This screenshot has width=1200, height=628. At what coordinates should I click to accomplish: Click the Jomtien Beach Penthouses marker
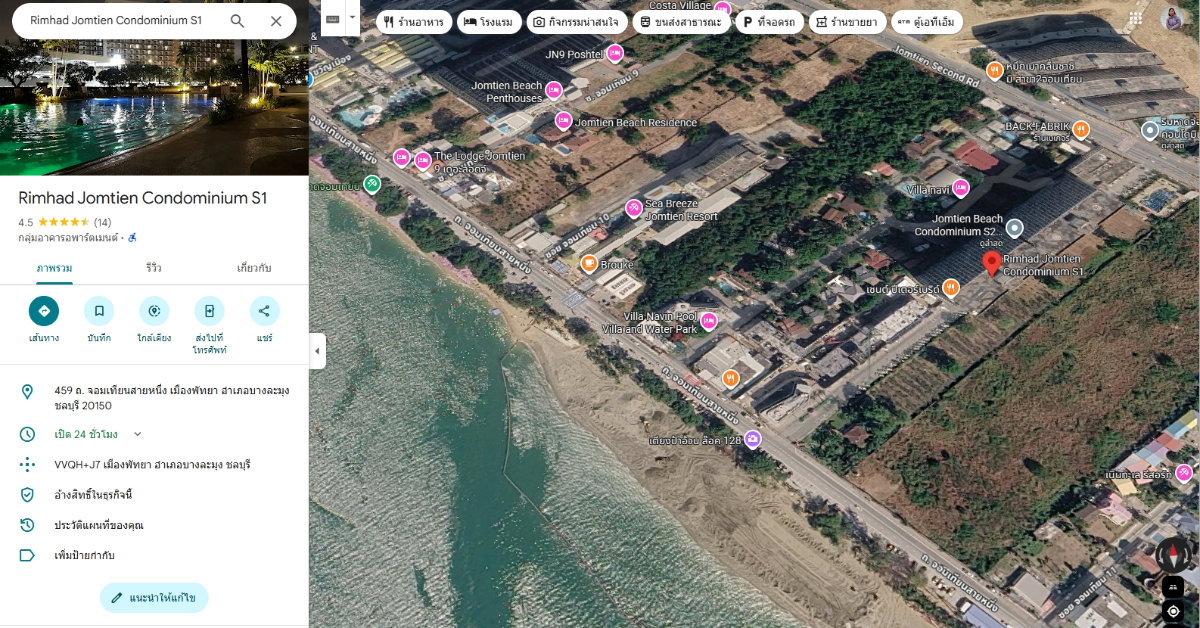pyautogui.click(x=553, y=91)
